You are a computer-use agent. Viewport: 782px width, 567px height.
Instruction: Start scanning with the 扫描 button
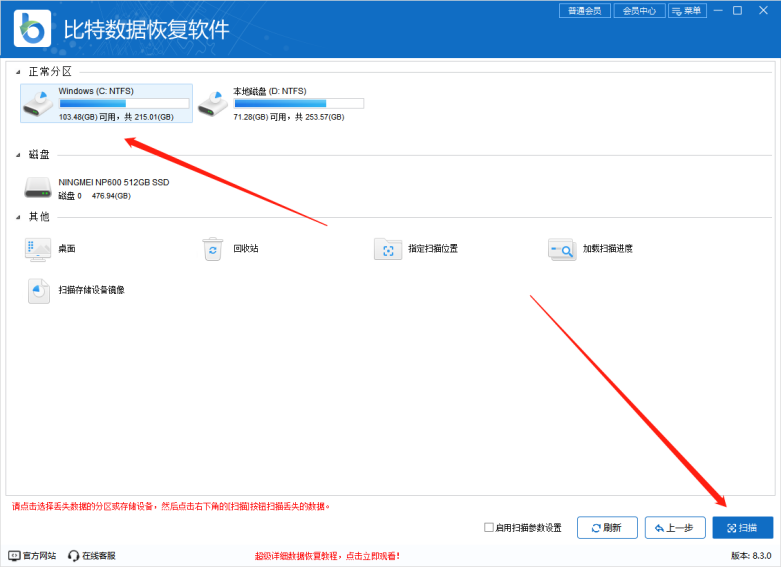point(743,528)
